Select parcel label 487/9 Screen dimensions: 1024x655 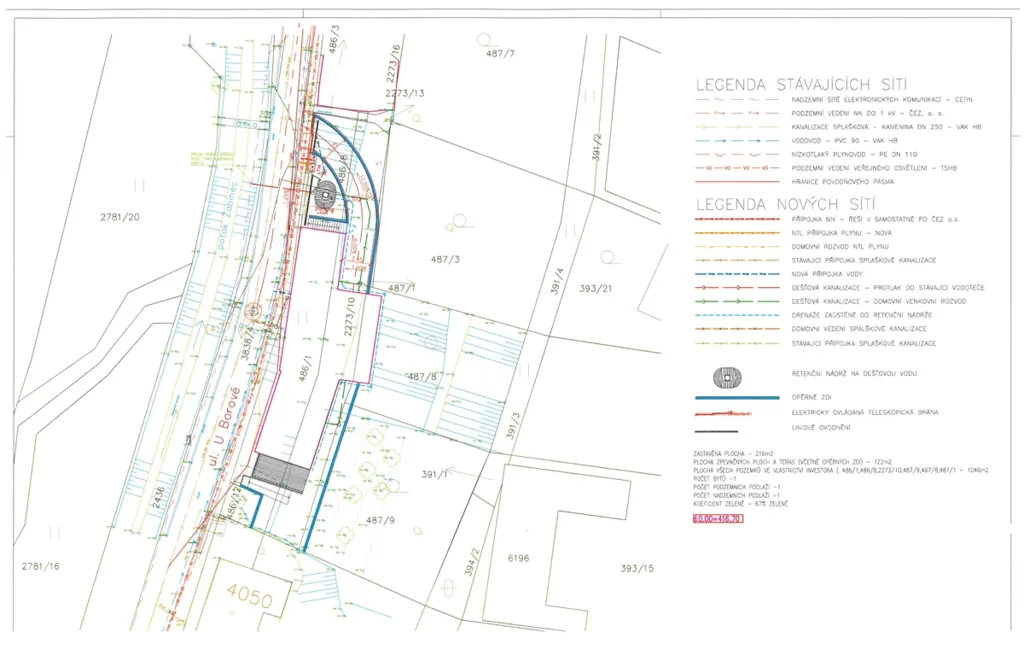pyautogui.click(x=380, y=520)
